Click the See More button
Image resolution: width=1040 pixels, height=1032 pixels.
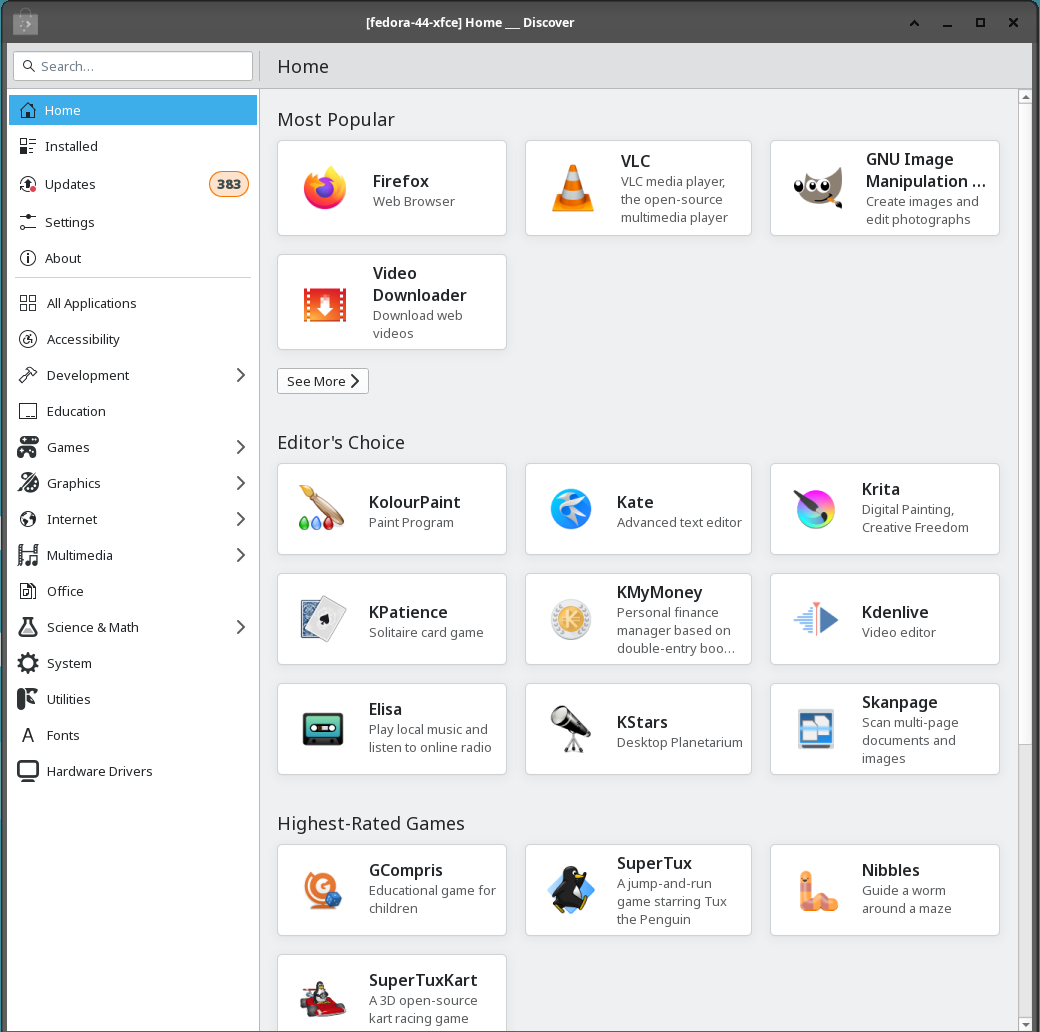323,381
